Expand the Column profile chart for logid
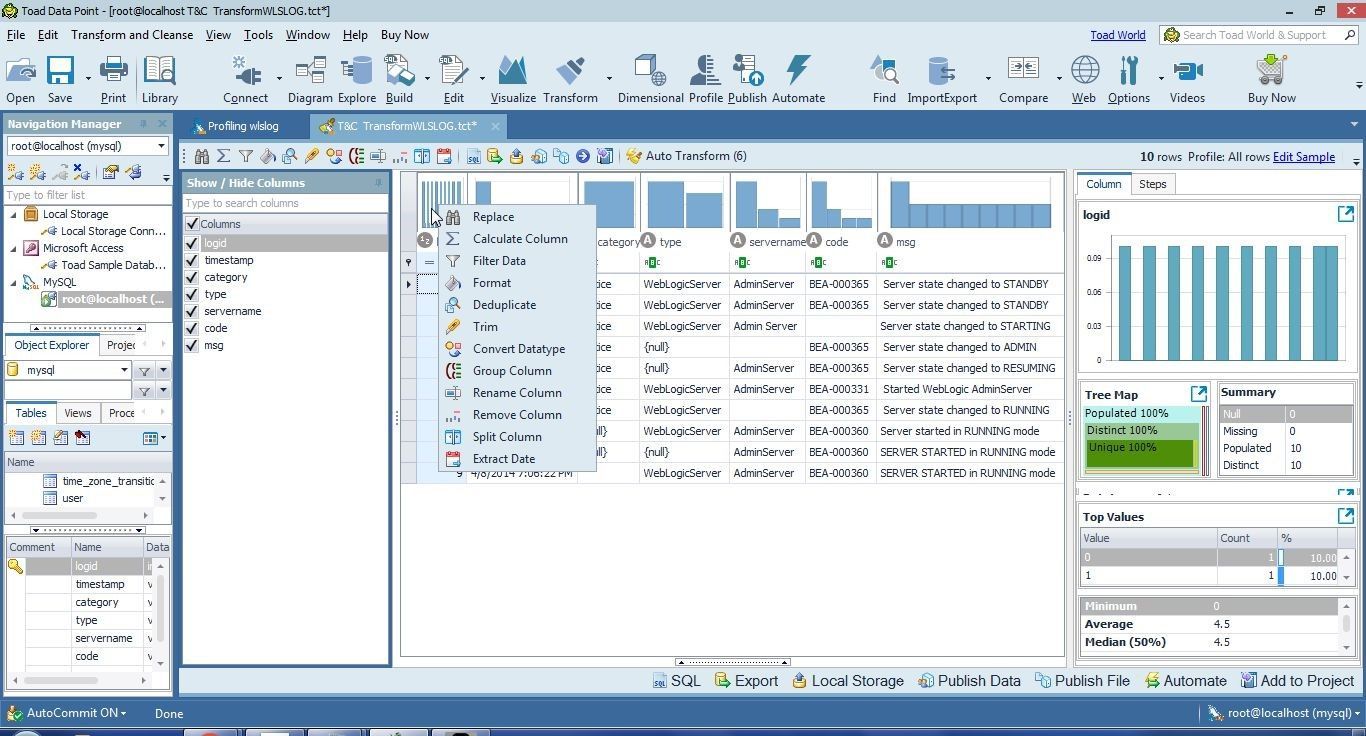Viewport: 1366px width, 736px height. tap(1345, 214)
